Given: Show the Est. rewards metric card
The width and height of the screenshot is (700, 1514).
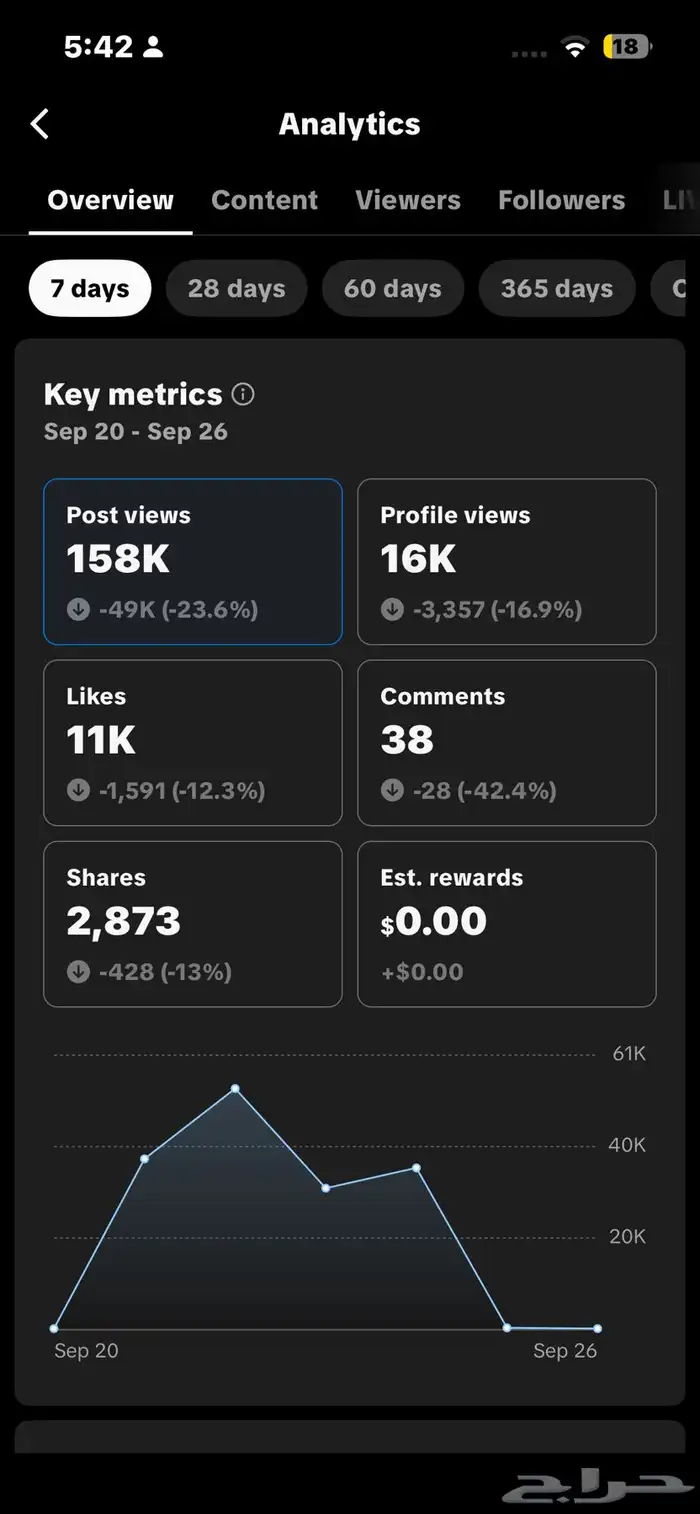Looking at the screenshot, I should click(x=506, y=923).
